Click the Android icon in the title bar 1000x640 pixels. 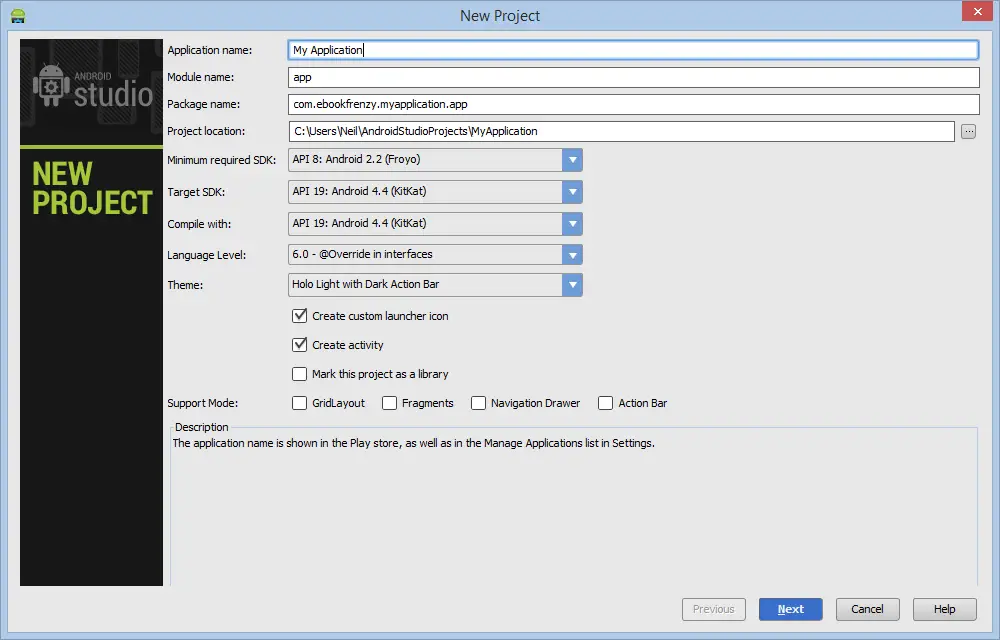17,15
